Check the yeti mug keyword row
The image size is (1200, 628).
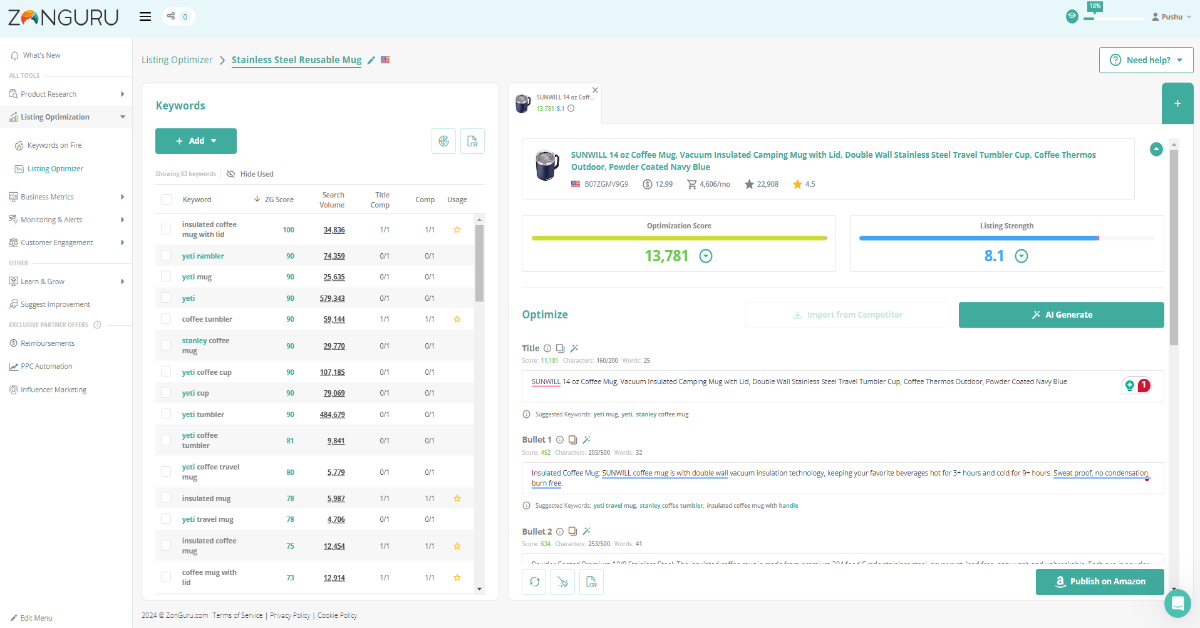[x=166, y=276]
